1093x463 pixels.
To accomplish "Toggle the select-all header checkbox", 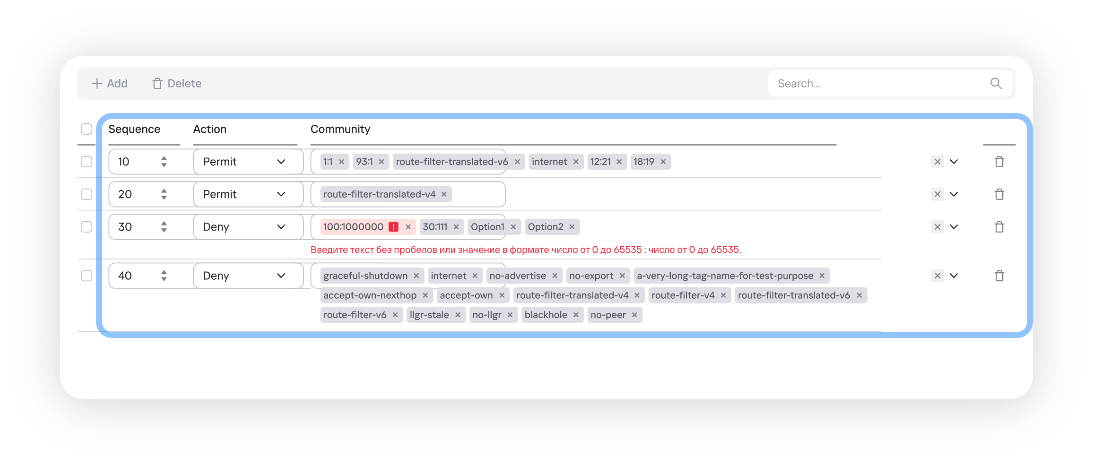I will point(86,129).
